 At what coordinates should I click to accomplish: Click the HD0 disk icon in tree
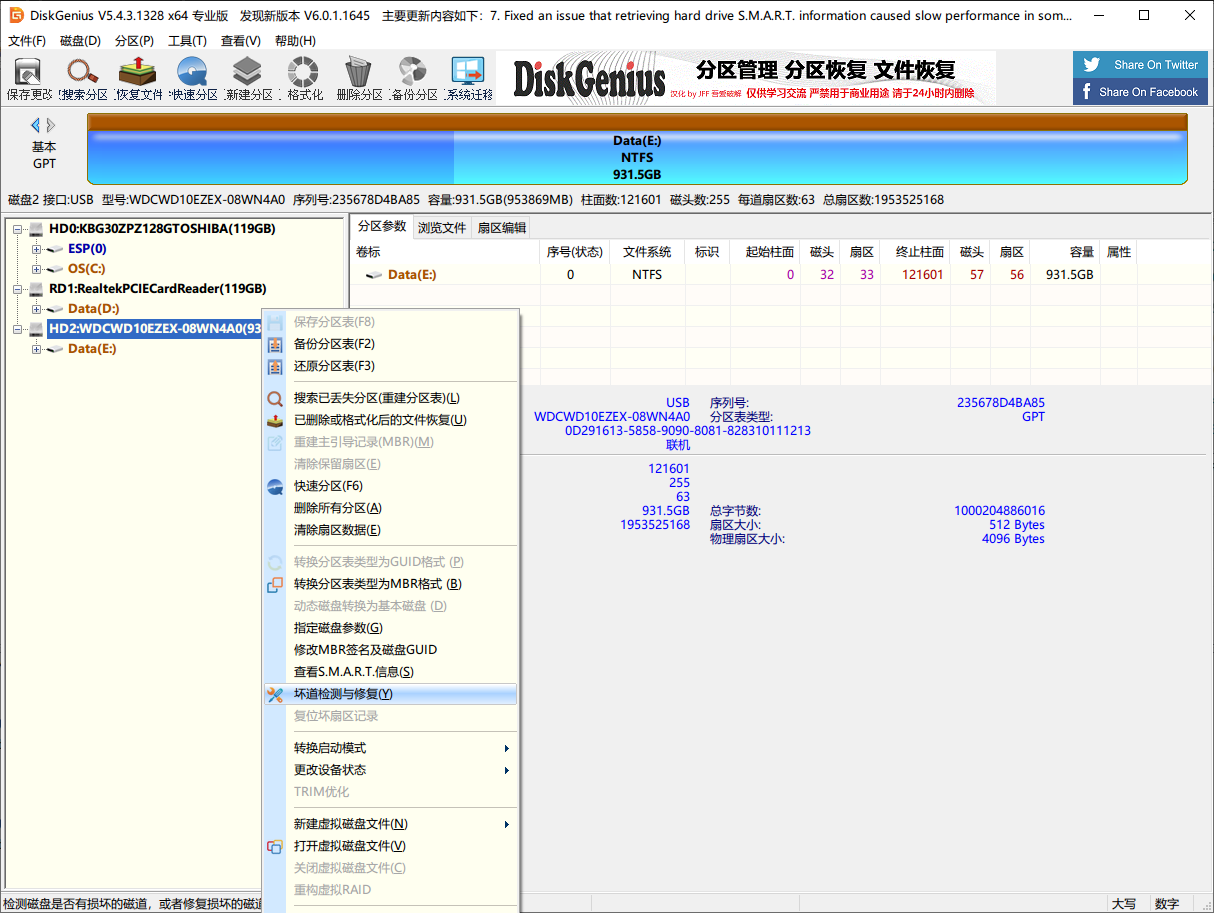(x=37, y=229)
